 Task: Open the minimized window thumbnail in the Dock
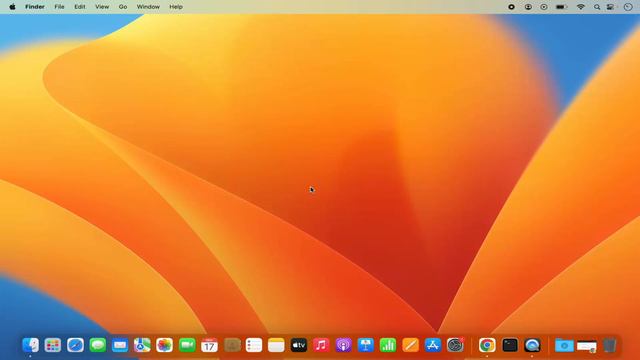tap(587, 346)
